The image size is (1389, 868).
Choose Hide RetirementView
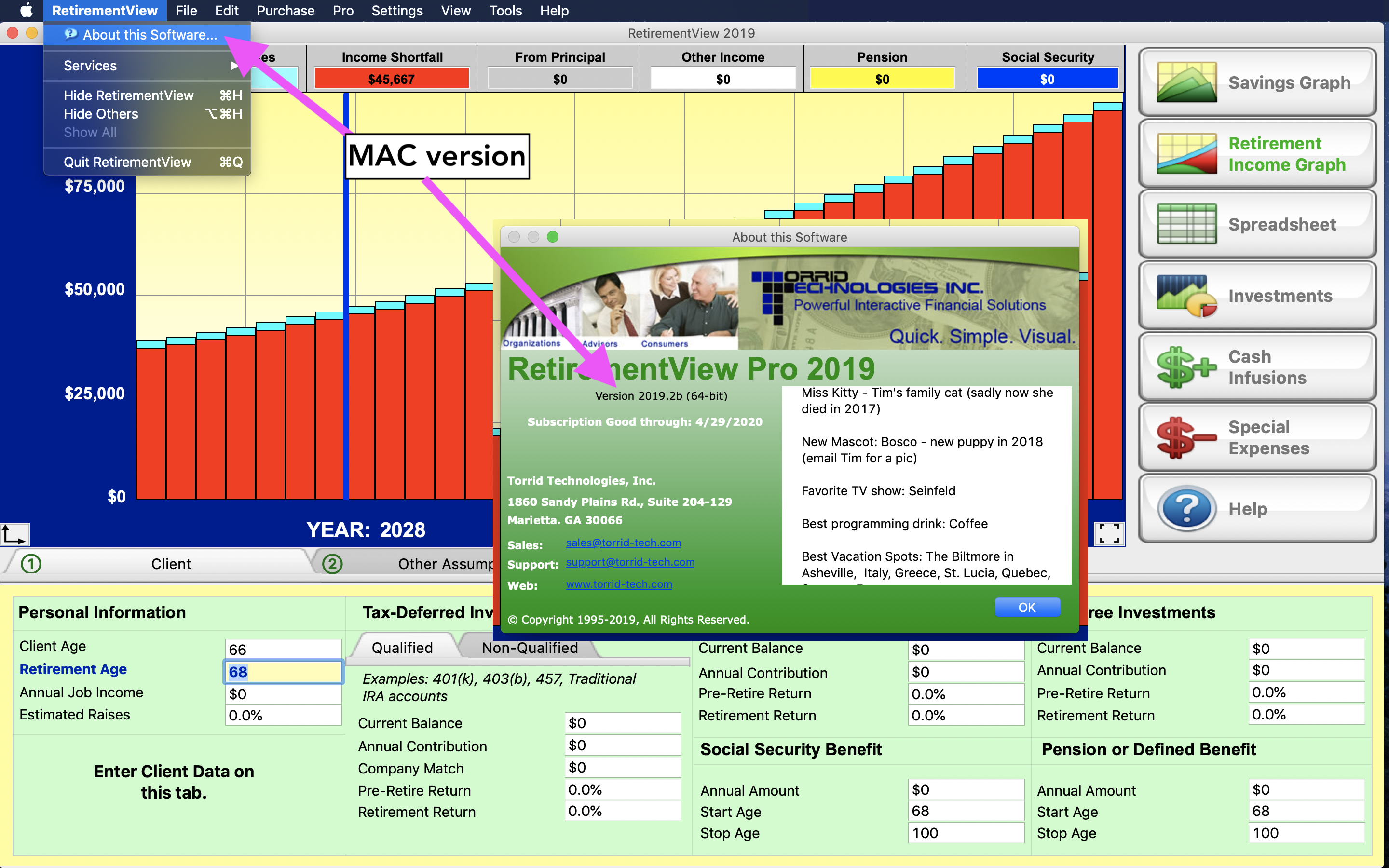[x=148, y=95]
